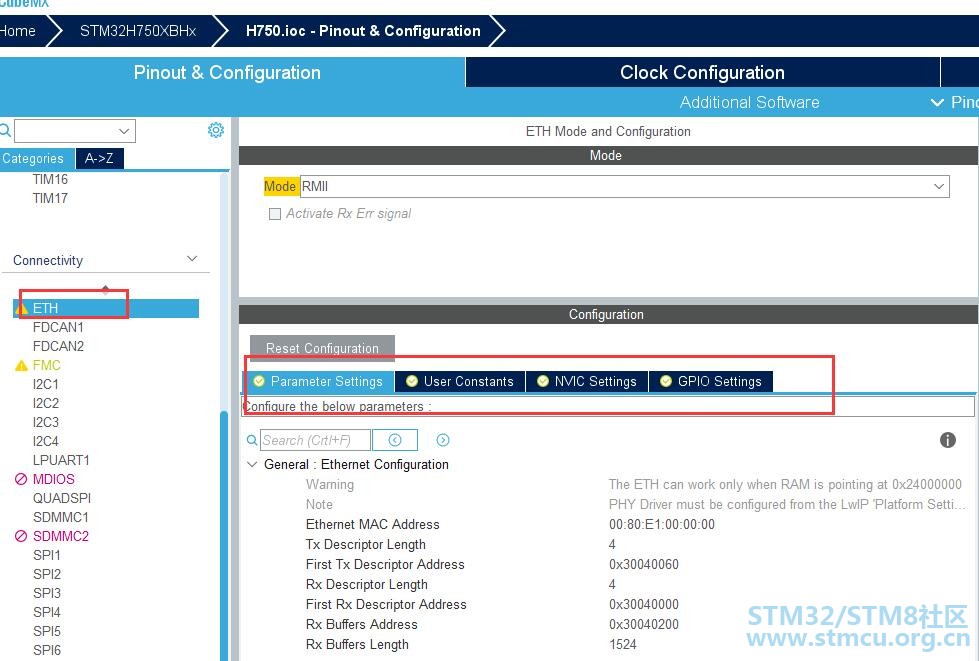Select MDIOS in the peripheral list
This screenshot has width=979, height=661.
pos(54,479)
